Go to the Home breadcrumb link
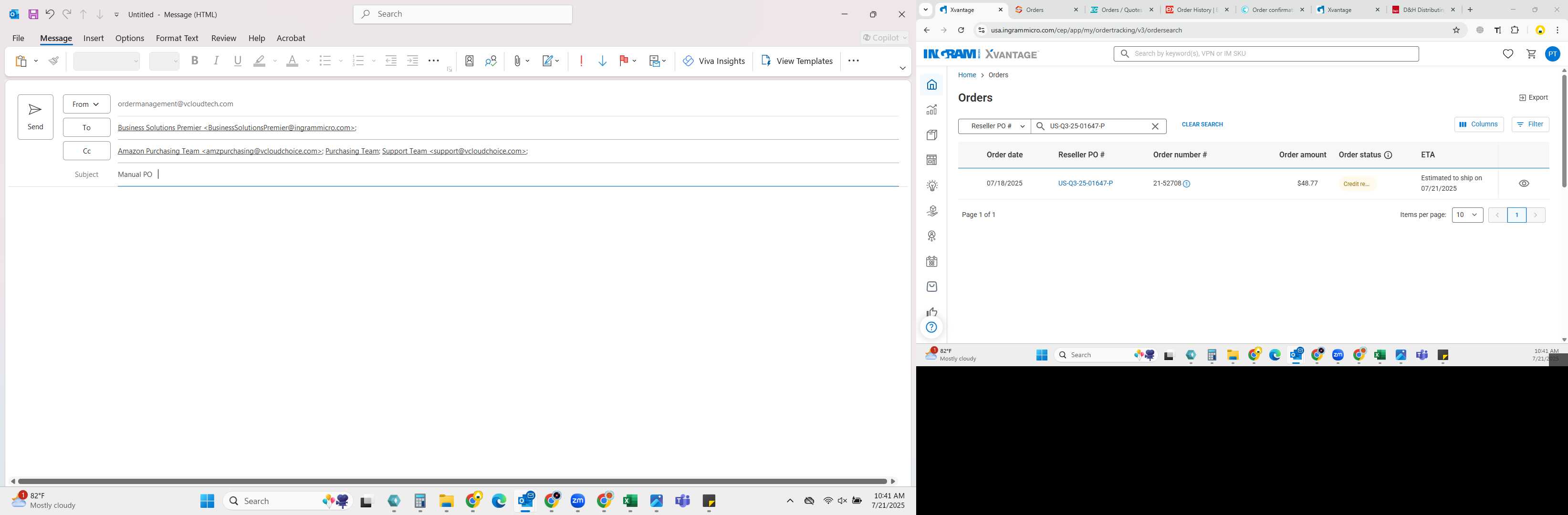Viewport: 1568px width, 515px height. (x=967, y=75)
